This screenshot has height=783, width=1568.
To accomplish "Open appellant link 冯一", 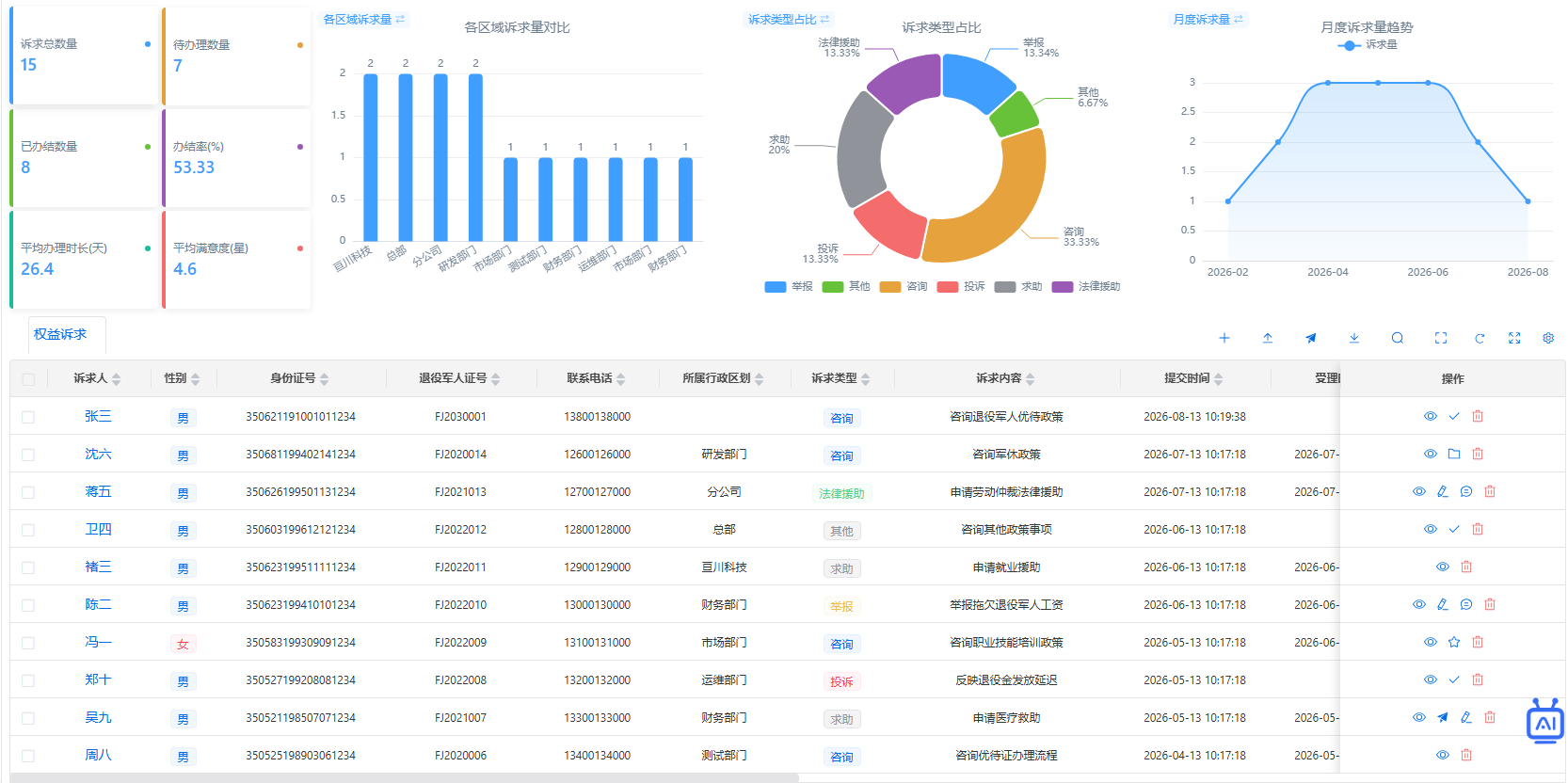I will 98,642.
